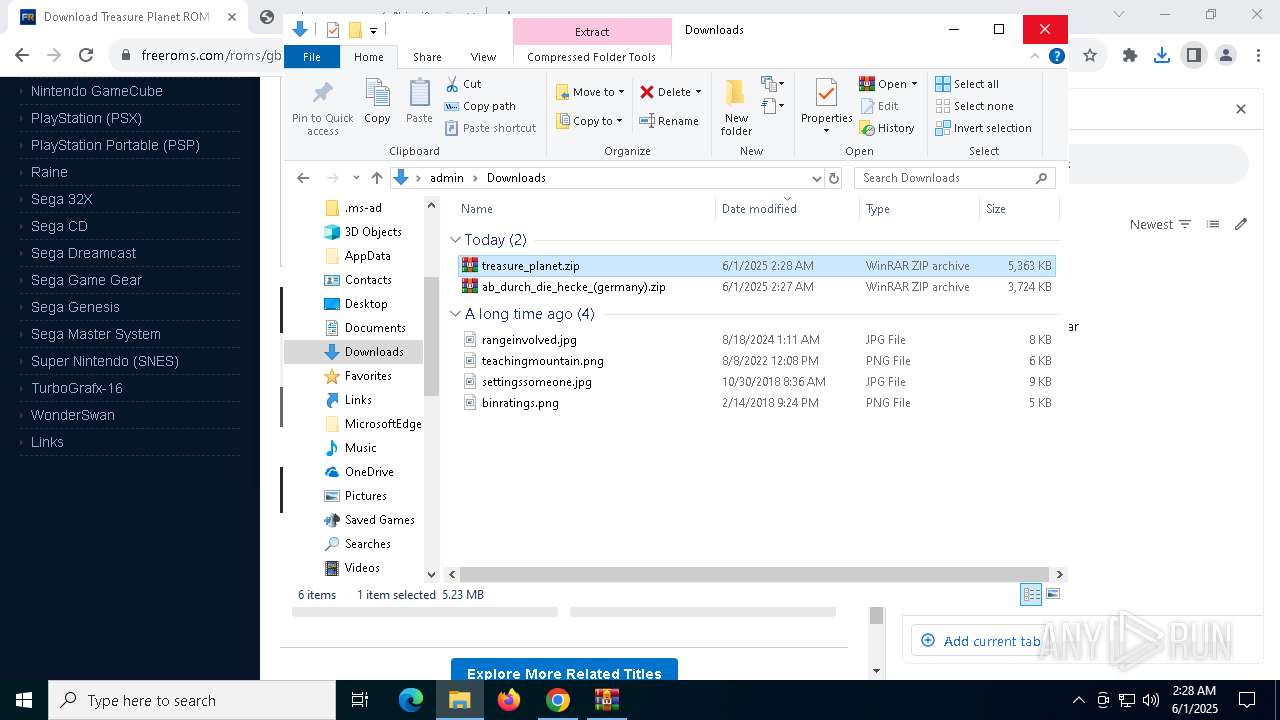
Task: Create a New folder from ribbon
Action: (x=736, y=107)
